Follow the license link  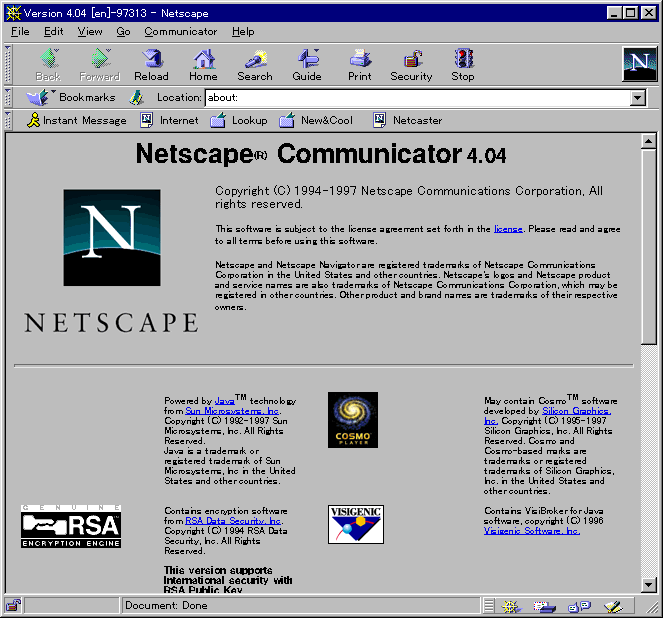coord(508,229)
